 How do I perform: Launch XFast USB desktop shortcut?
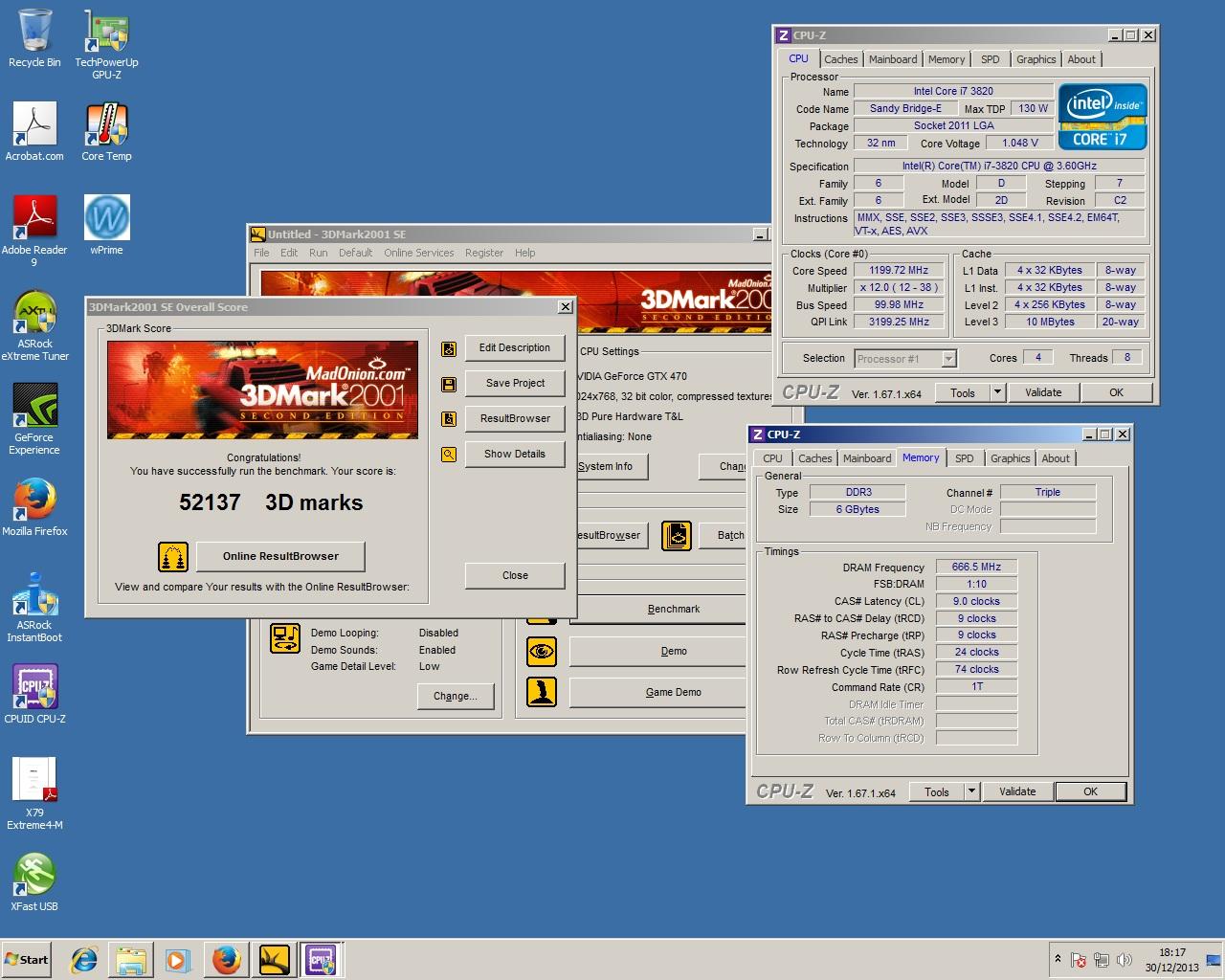point(34,881)
